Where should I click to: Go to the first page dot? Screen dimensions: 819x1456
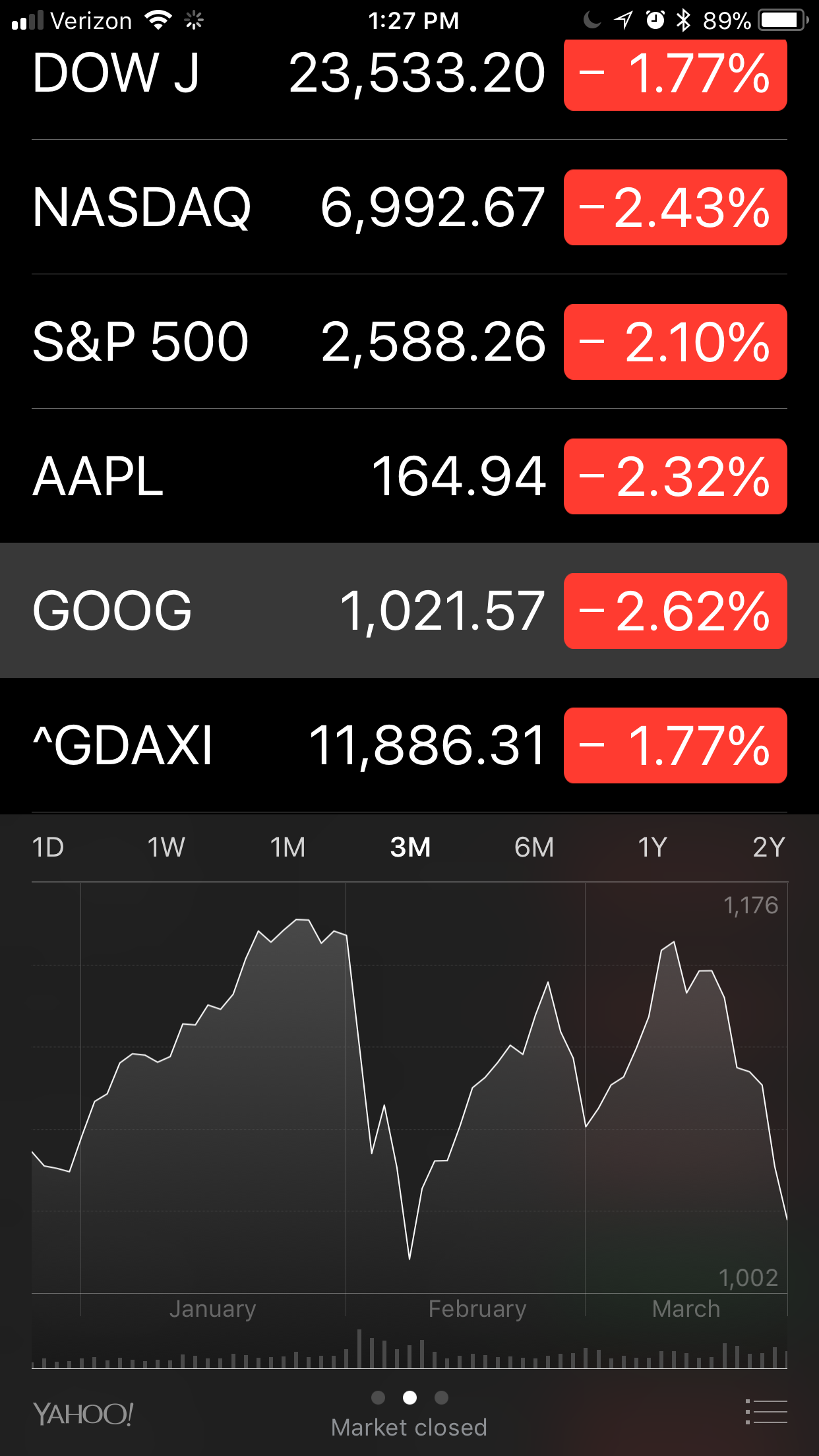point(379,1397)
